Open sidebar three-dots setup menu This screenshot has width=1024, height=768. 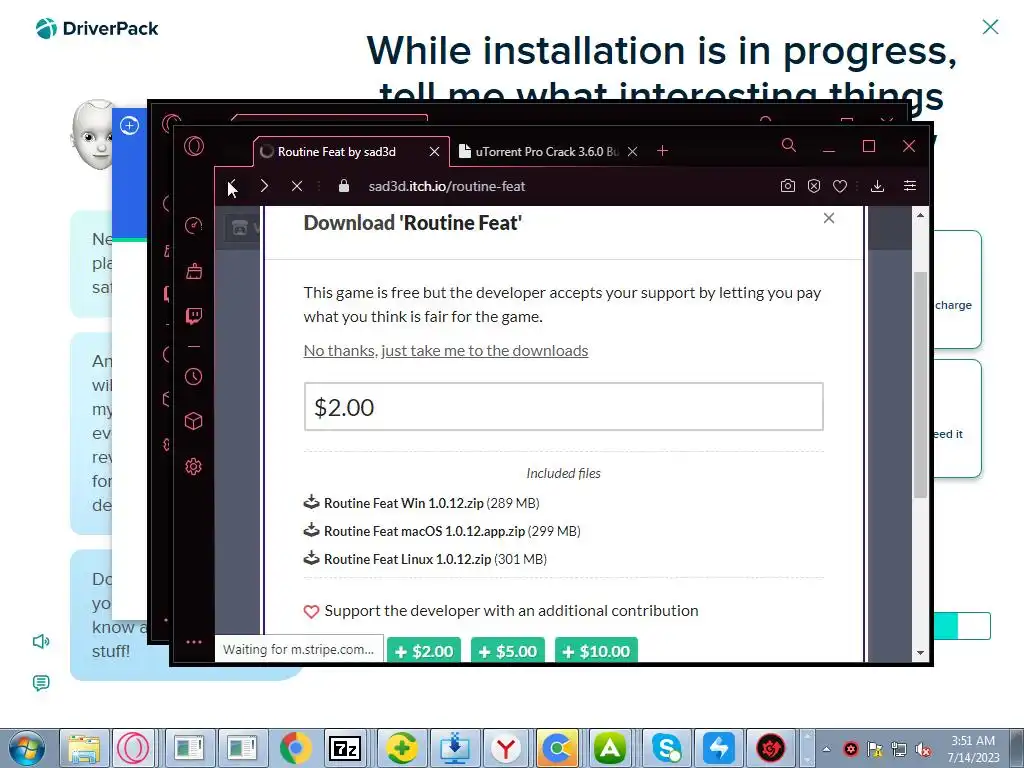pos(193,642)
